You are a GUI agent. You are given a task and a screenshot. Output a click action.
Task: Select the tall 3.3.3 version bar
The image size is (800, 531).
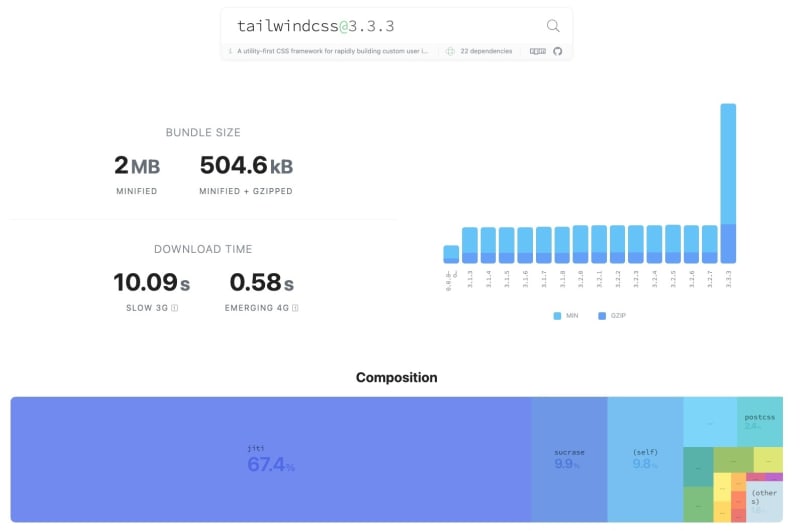coord(728,183)
